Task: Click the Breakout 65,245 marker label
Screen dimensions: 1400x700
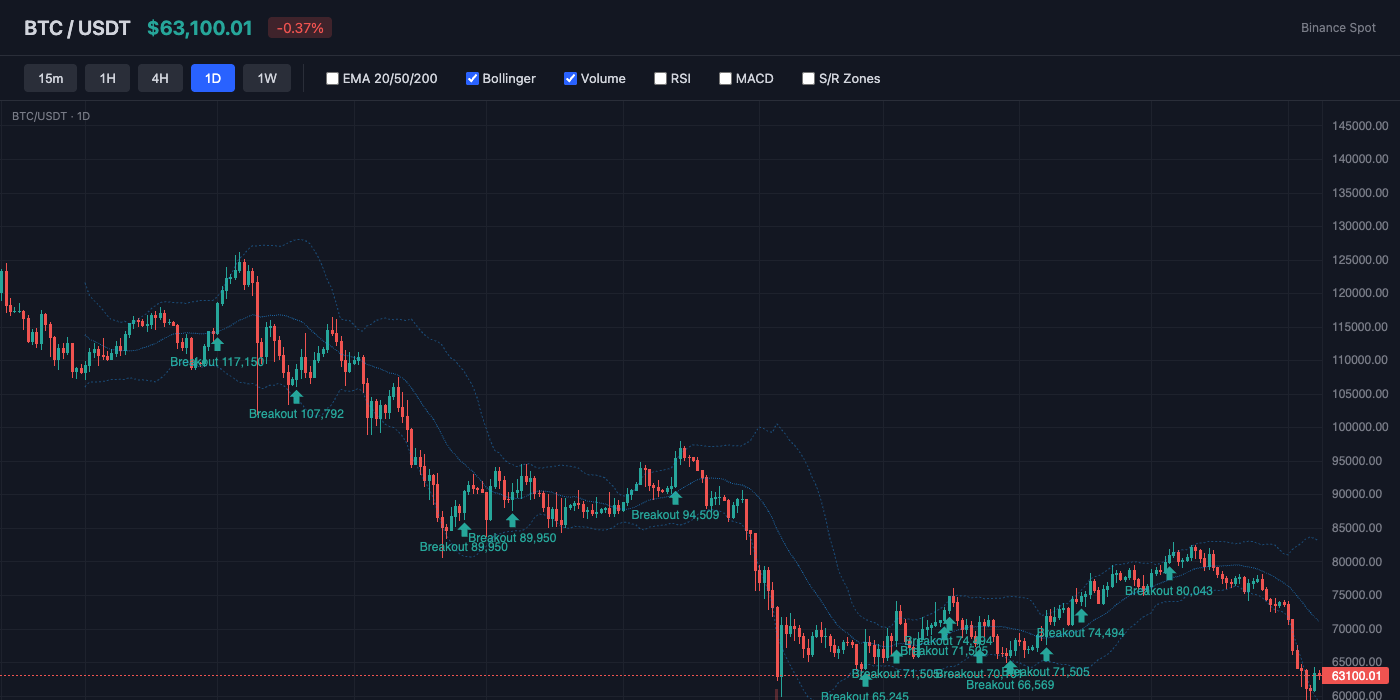Action: pyautogui.click(x=865, y=695)
